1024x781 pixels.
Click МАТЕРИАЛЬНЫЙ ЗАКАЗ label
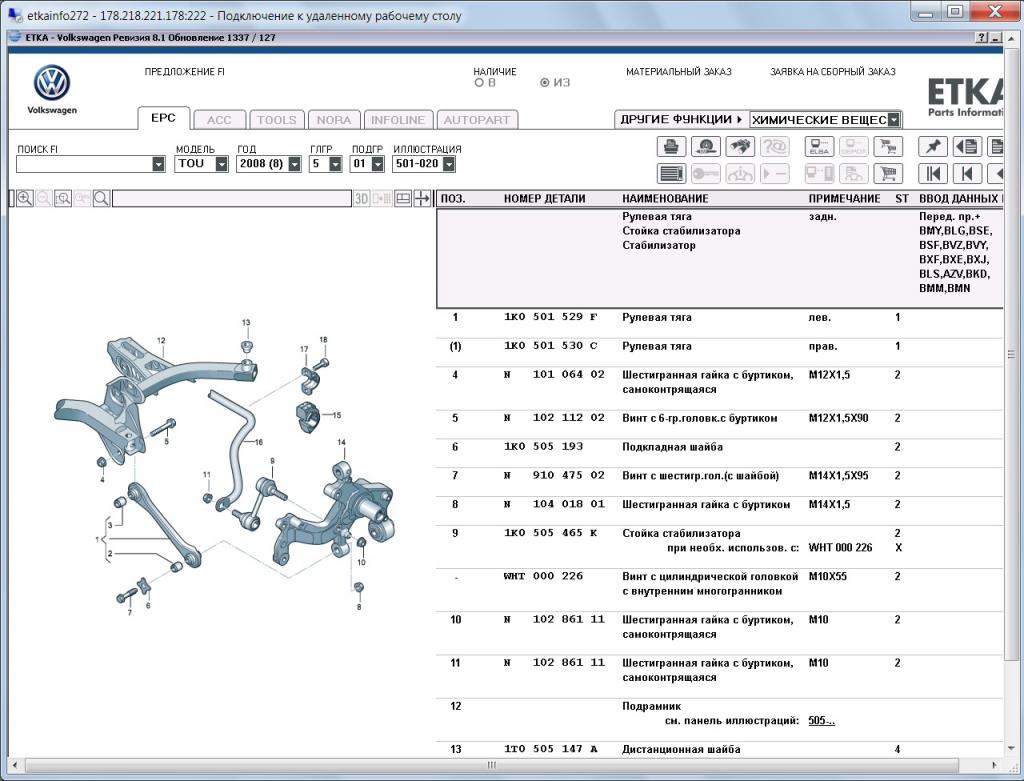(679, 72)
